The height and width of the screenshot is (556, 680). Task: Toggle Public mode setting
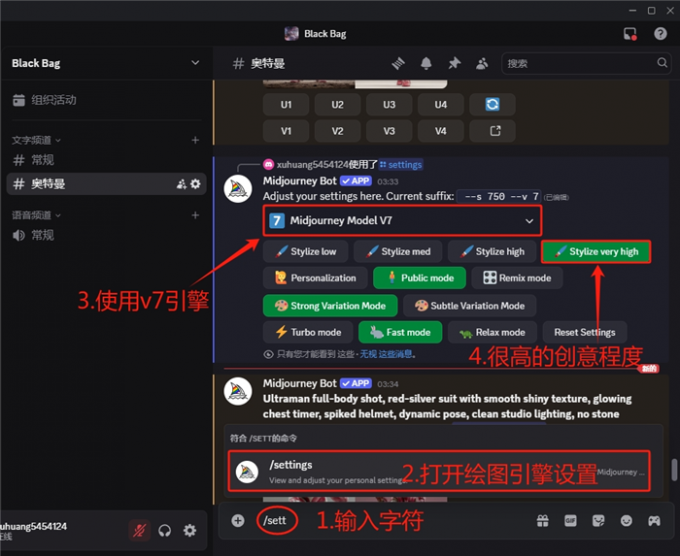click(x=419, y=278)
